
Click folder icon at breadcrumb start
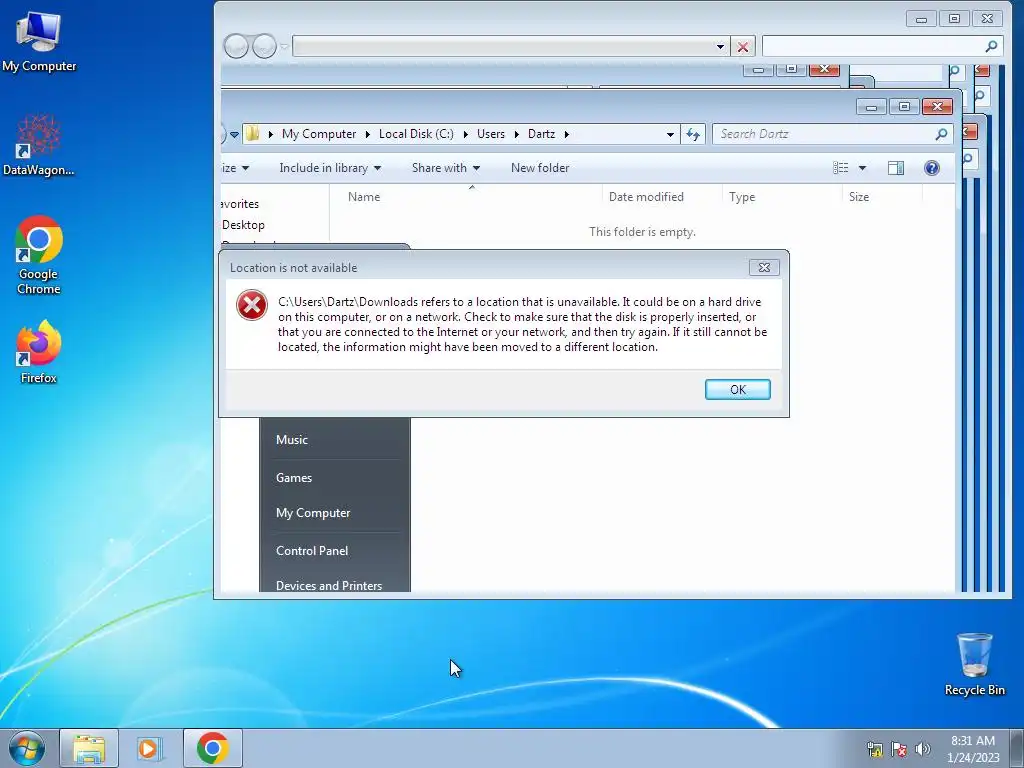pos(252,134)
